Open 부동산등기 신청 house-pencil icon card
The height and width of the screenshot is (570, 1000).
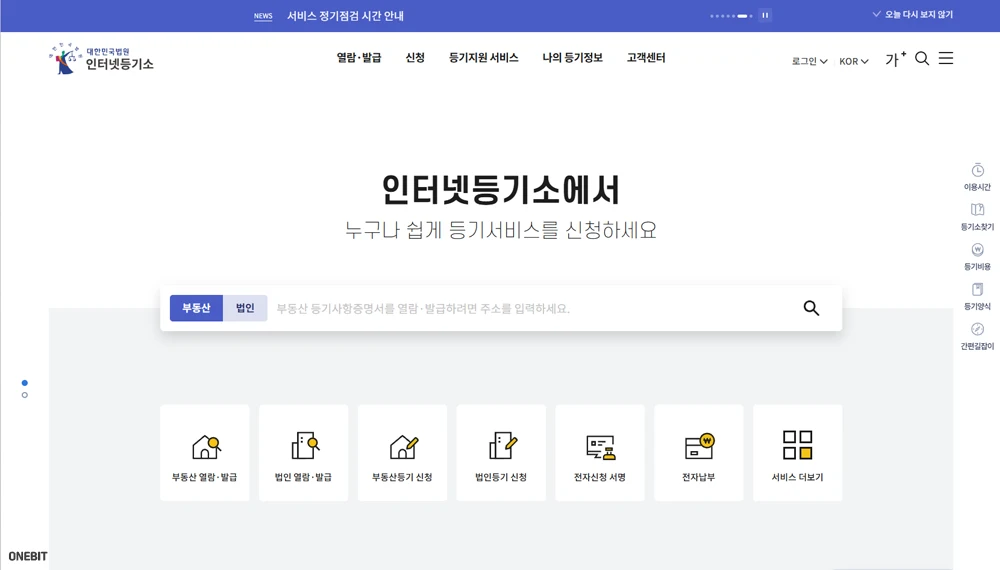point(402,453)
